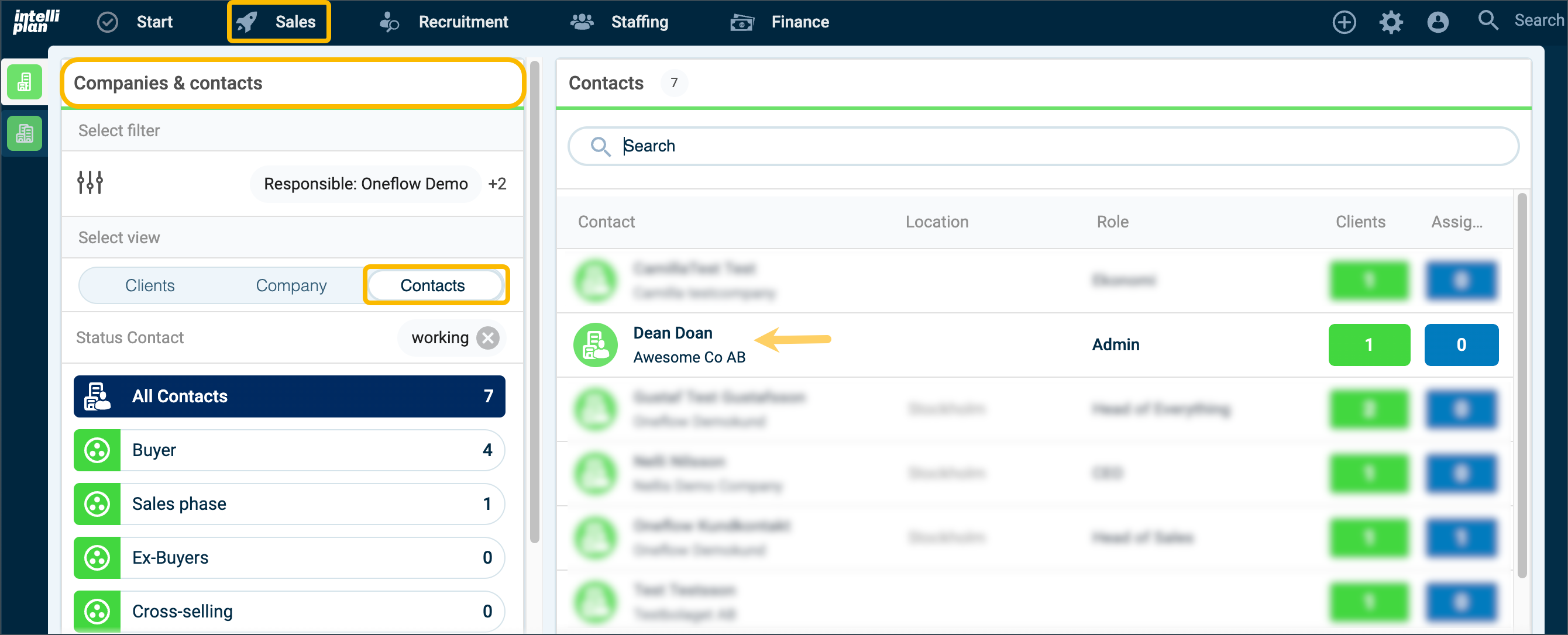Click the top-bar magnifier search icon
Image resolution: width=1568 pixels, height=635 pixels.
pyautogui.click(x=1488, y=20)
